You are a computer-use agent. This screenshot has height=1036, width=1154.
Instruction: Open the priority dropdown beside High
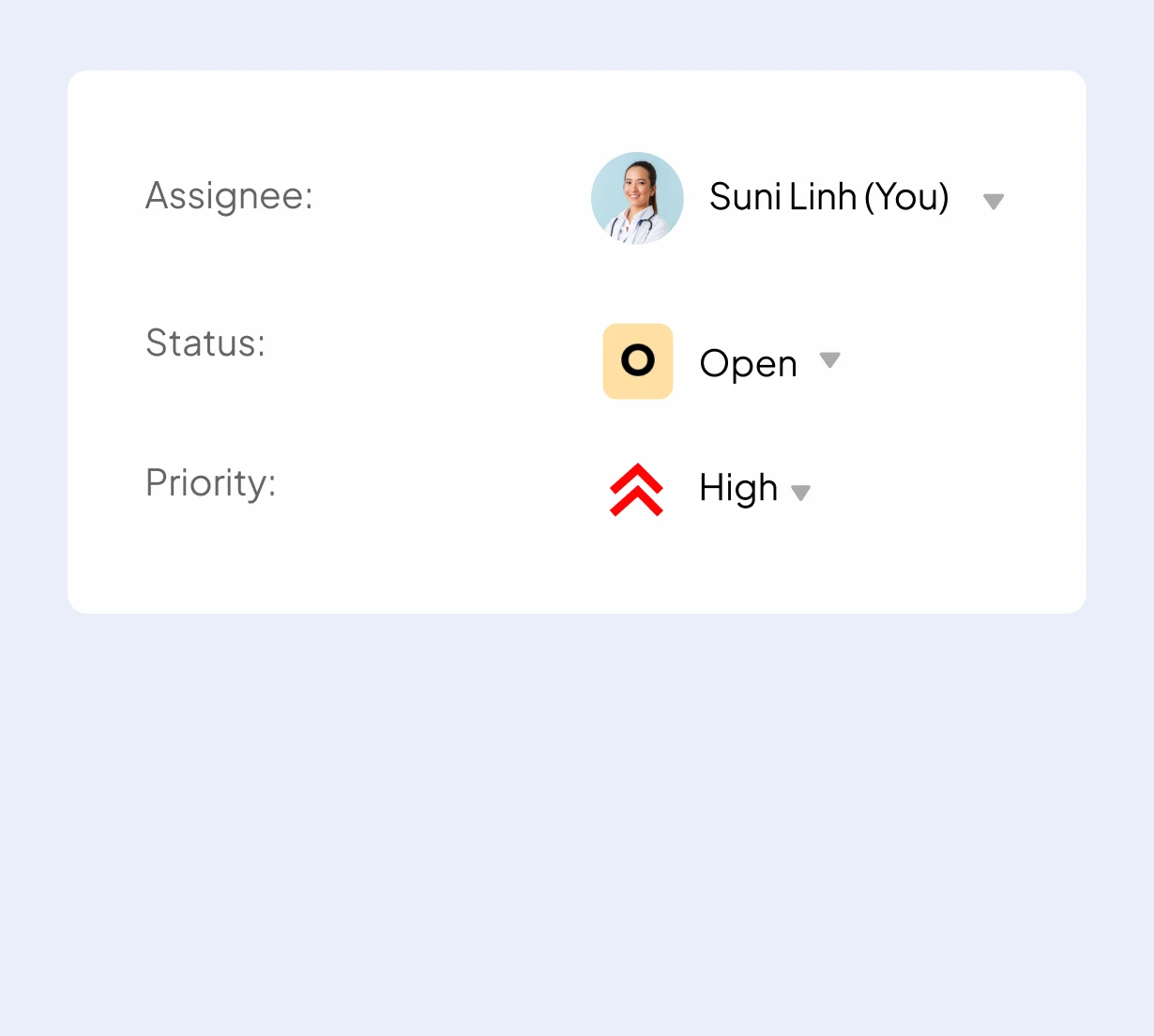click(802, 492)
